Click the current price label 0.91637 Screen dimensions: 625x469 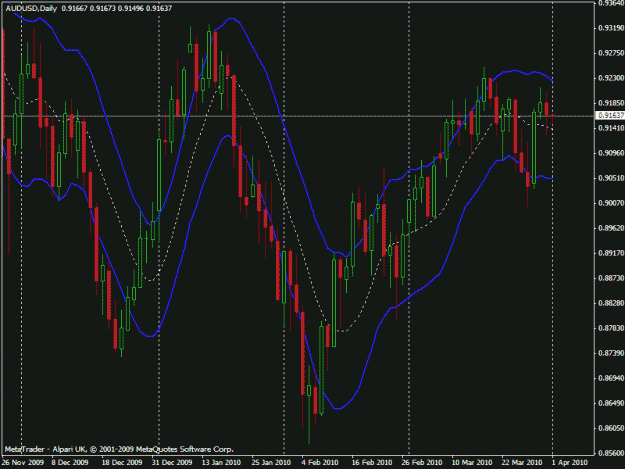click(611, 116)
